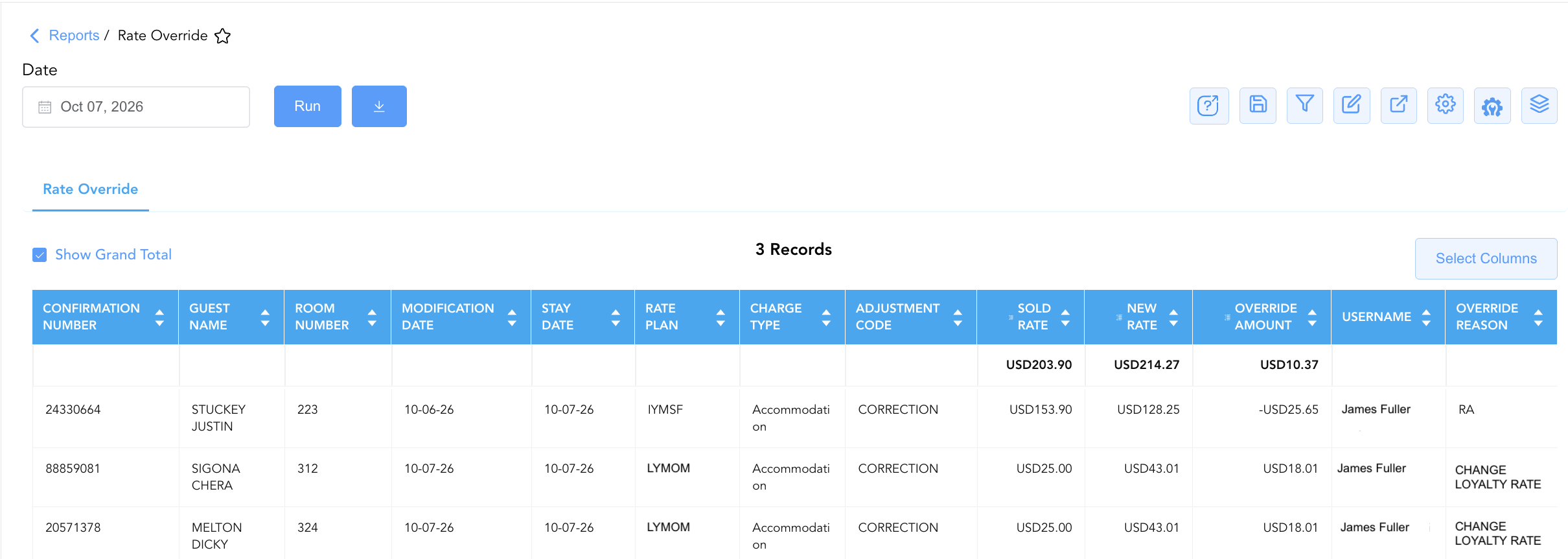Screen dimensions: 1568x559
Task: Go back to Reports breadcrumb link
Action: tap(74, 36)
